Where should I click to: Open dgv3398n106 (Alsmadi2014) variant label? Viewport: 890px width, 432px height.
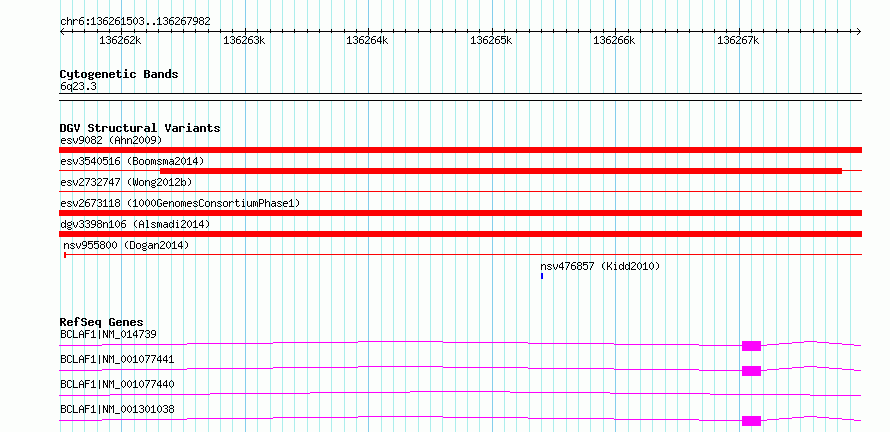point(135,224)
